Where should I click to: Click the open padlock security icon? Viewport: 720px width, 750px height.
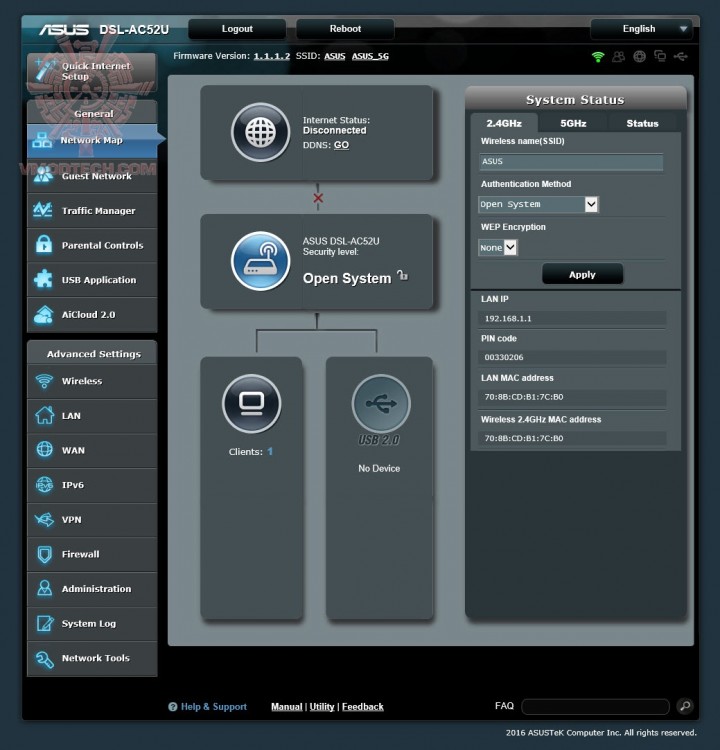tap(402, 276)
